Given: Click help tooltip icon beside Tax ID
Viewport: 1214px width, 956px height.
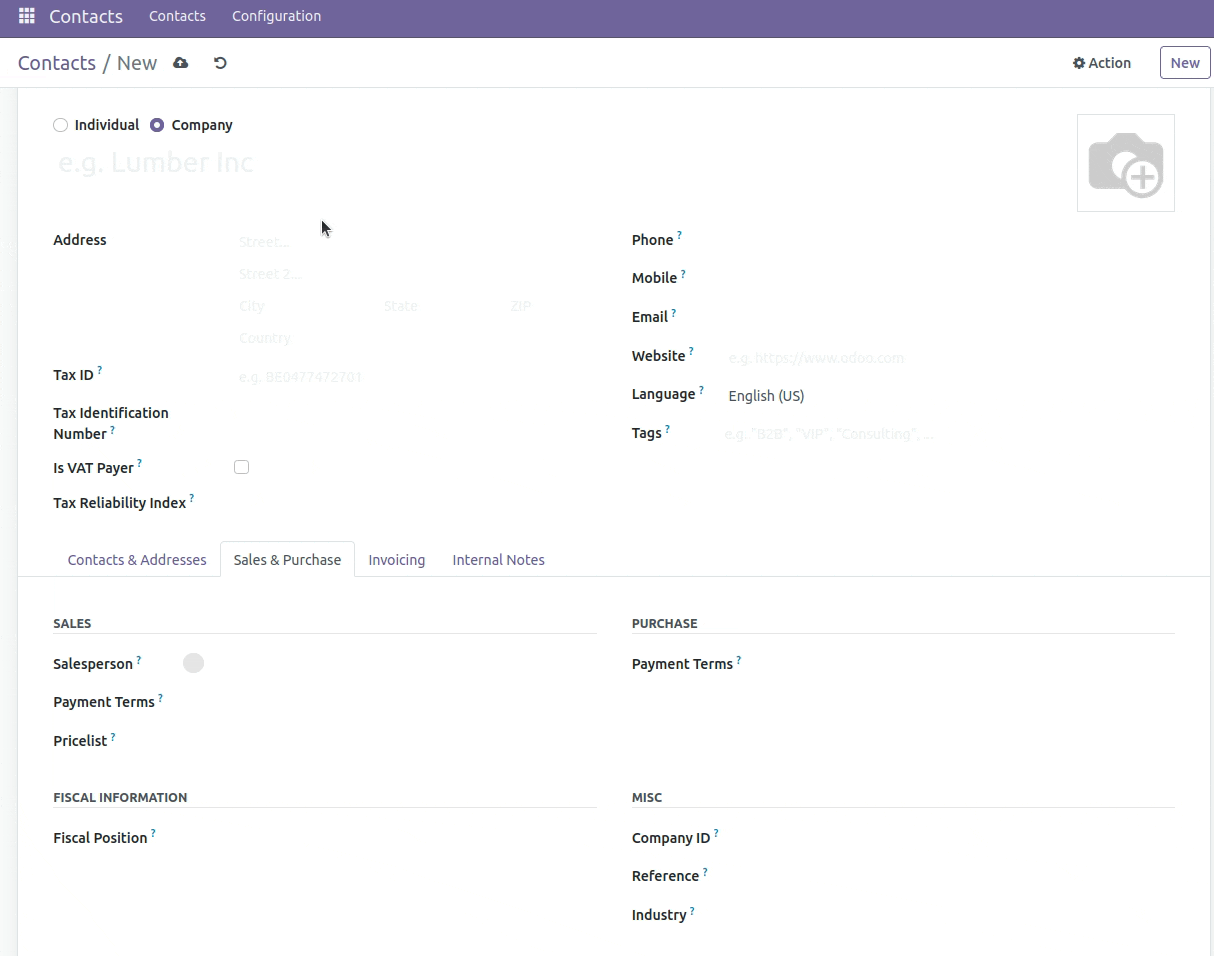Looking at the screenshot, I should pyautogui.click(x=100, y=371).
